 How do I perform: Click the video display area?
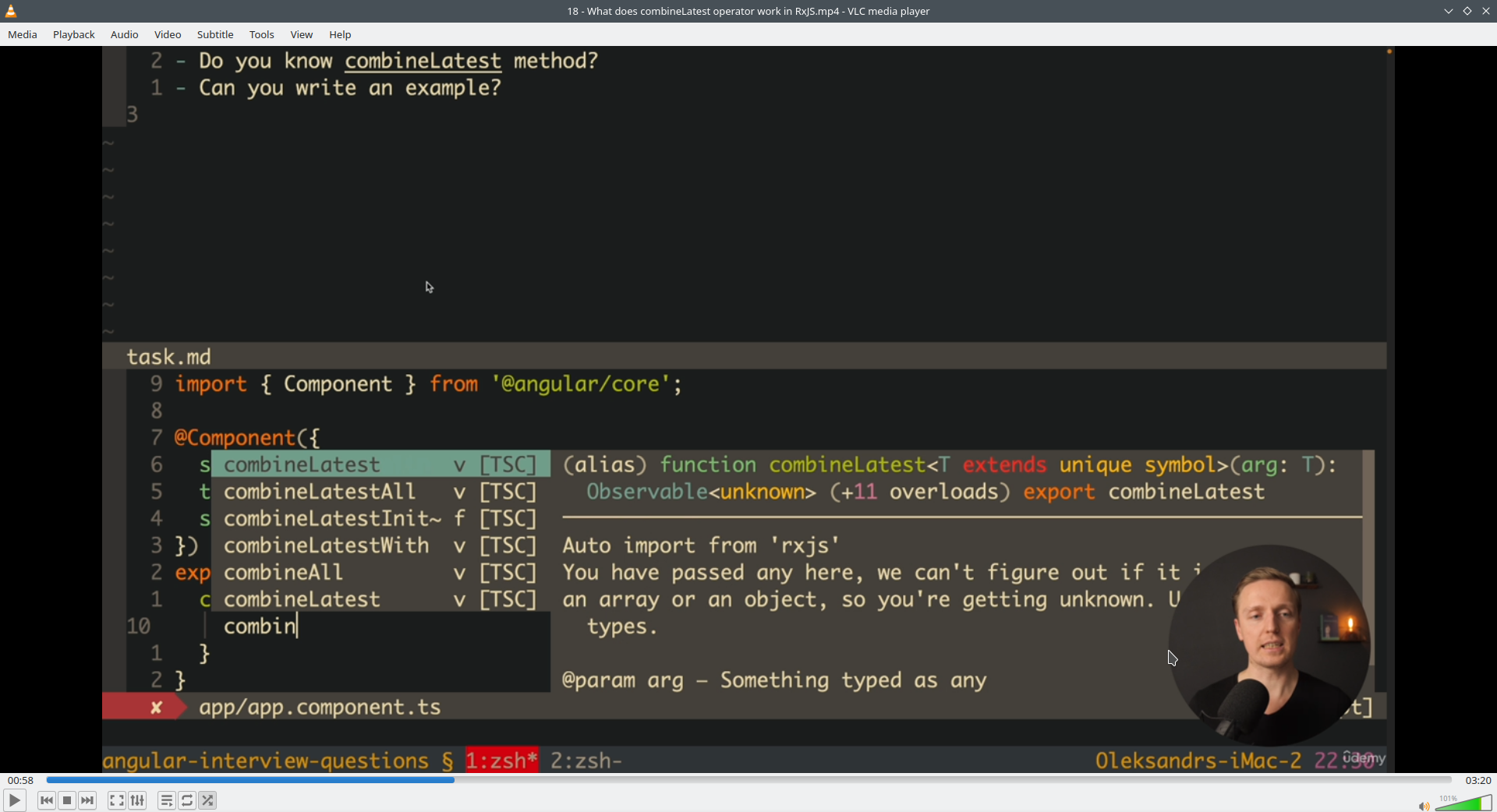coord(748,409)
